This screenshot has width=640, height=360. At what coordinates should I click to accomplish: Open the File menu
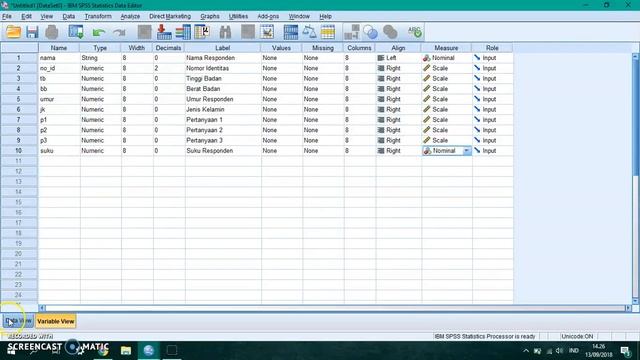click(x=7, y=16)
